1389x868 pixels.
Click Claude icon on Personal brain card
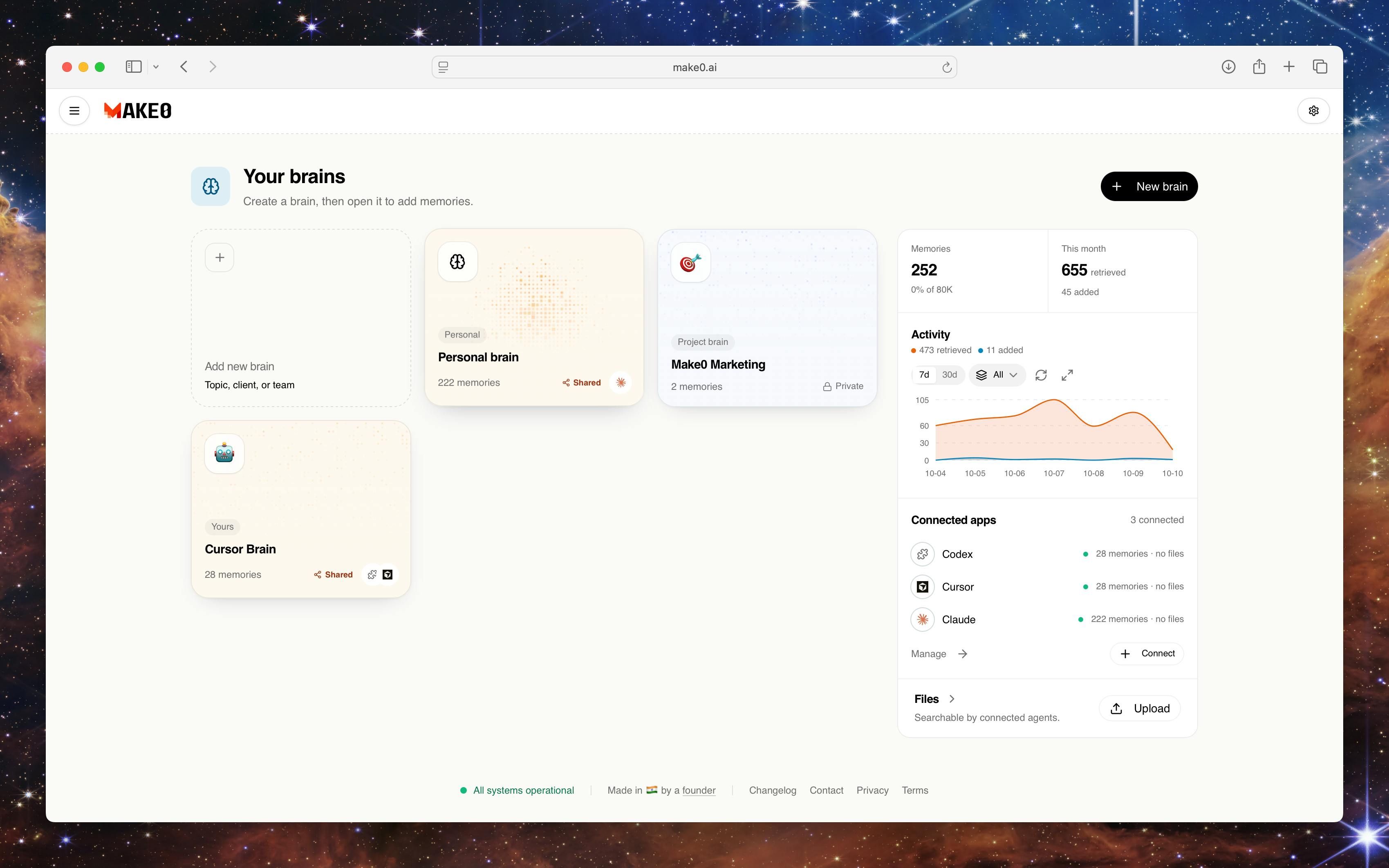(621, 383)
